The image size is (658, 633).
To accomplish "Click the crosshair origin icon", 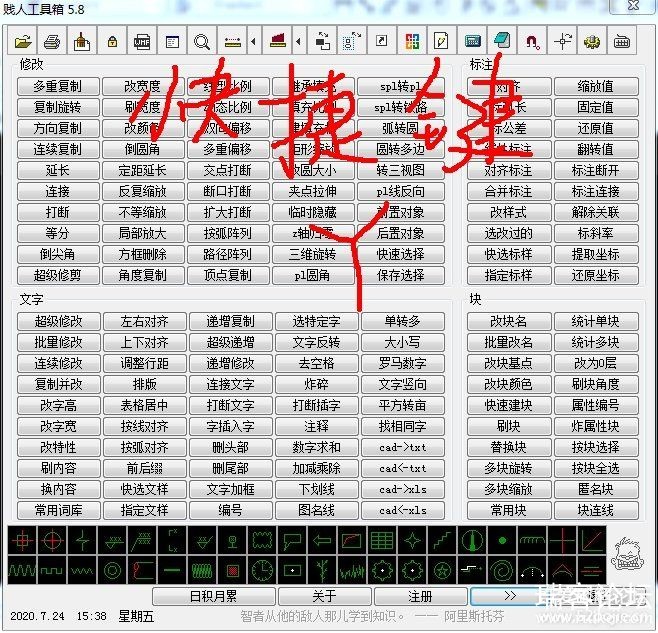I will coord(562,41).
